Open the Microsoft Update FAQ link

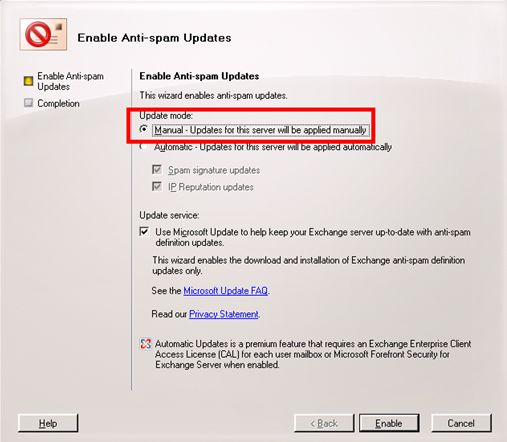226,291
